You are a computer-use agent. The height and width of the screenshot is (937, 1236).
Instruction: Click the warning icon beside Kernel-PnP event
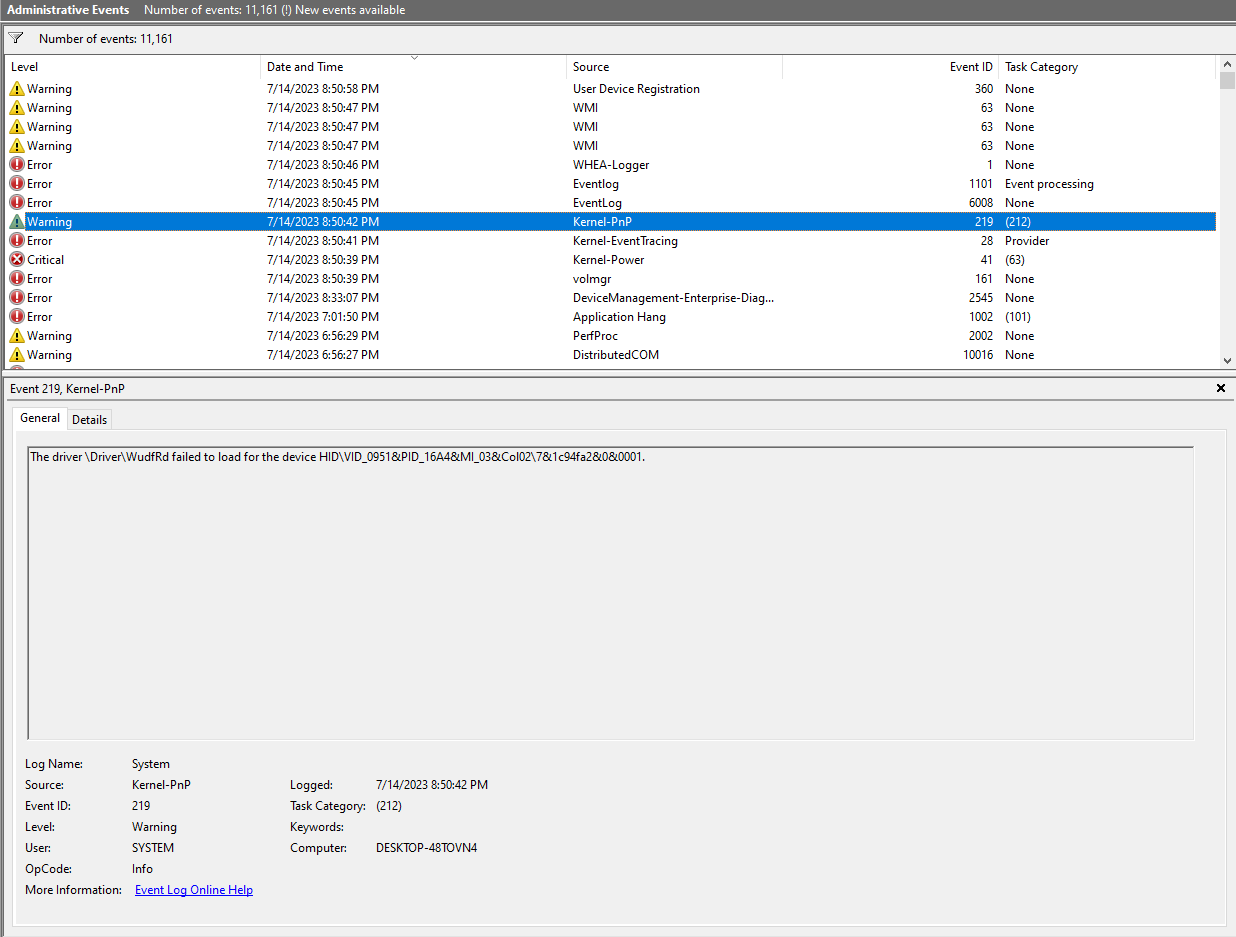click(x=17, y=221)
